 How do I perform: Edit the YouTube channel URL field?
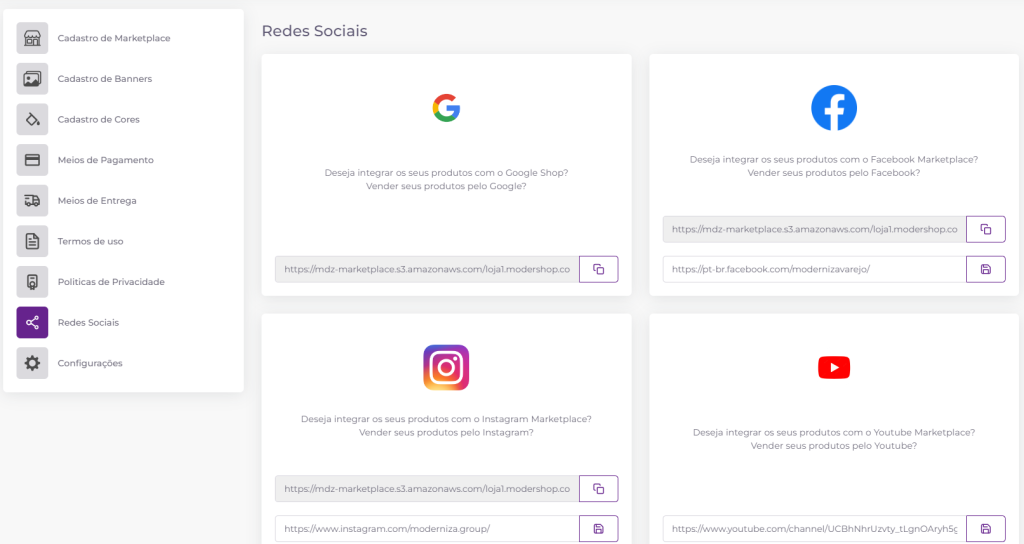tap(814, 529)
